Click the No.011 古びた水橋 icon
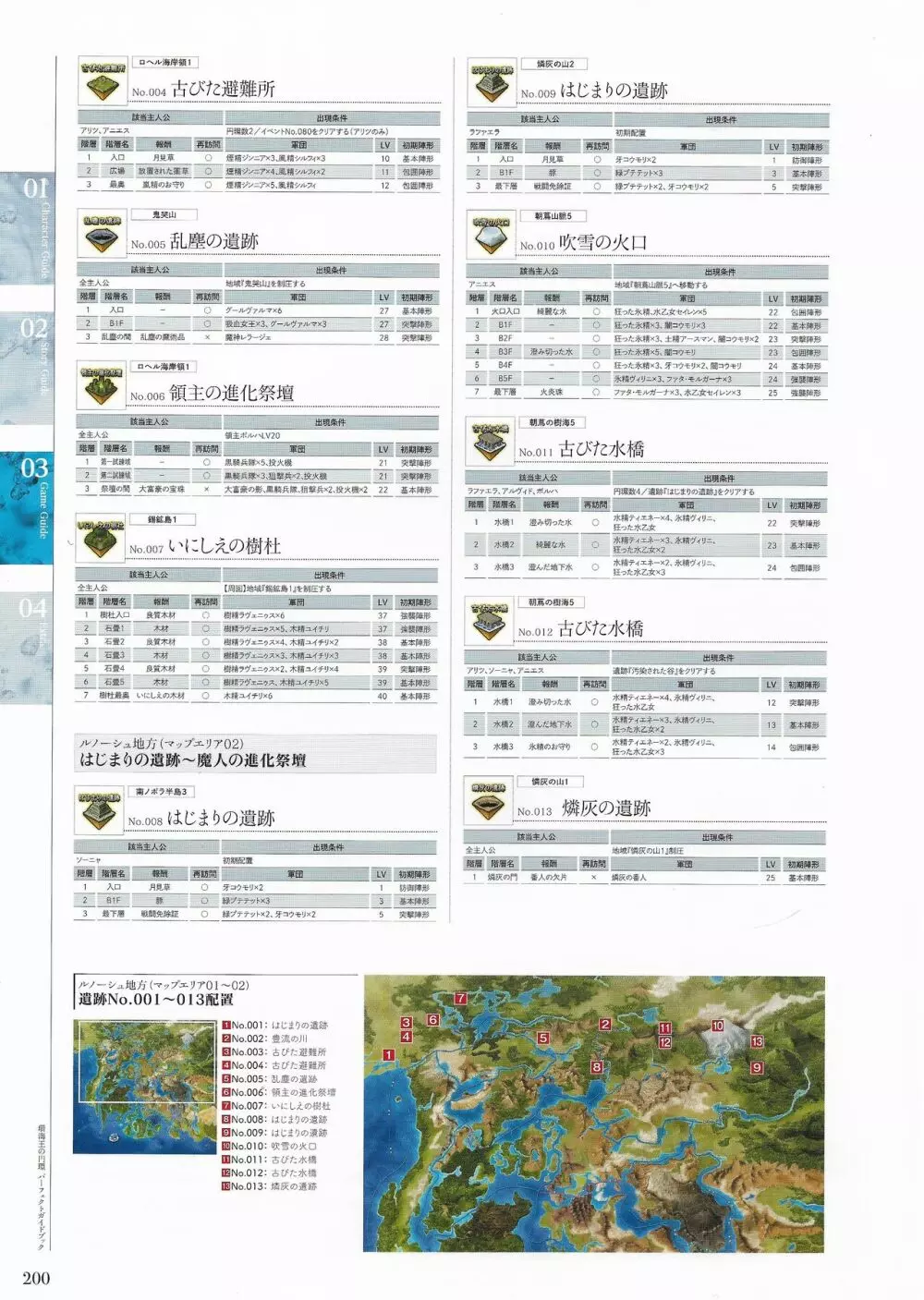Viewport: 924px width, 1300px height. [x=490, y=443]
